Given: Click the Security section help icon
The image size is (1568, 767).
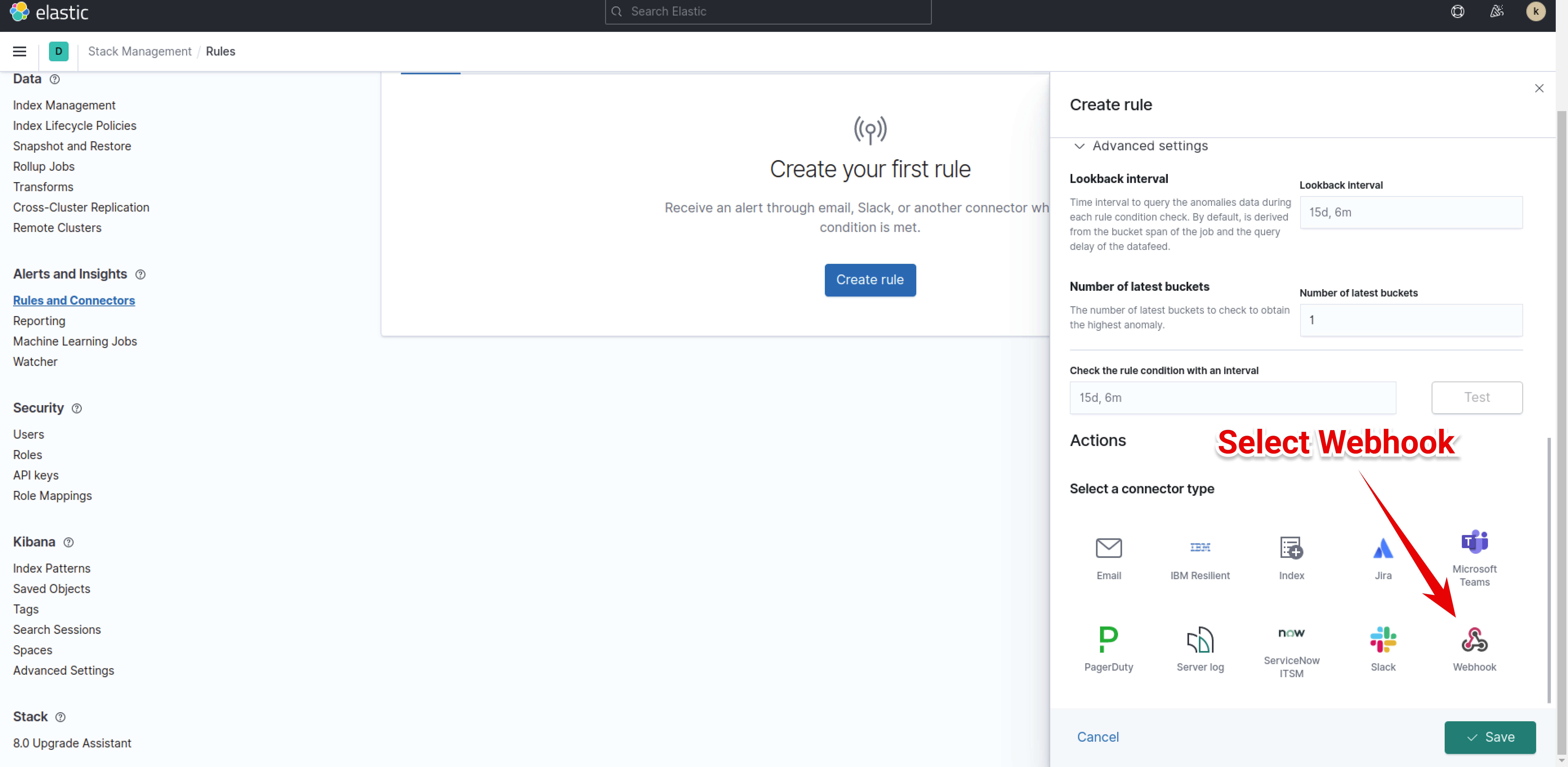Looking at the screenshot, I should [x=77, y=408].
